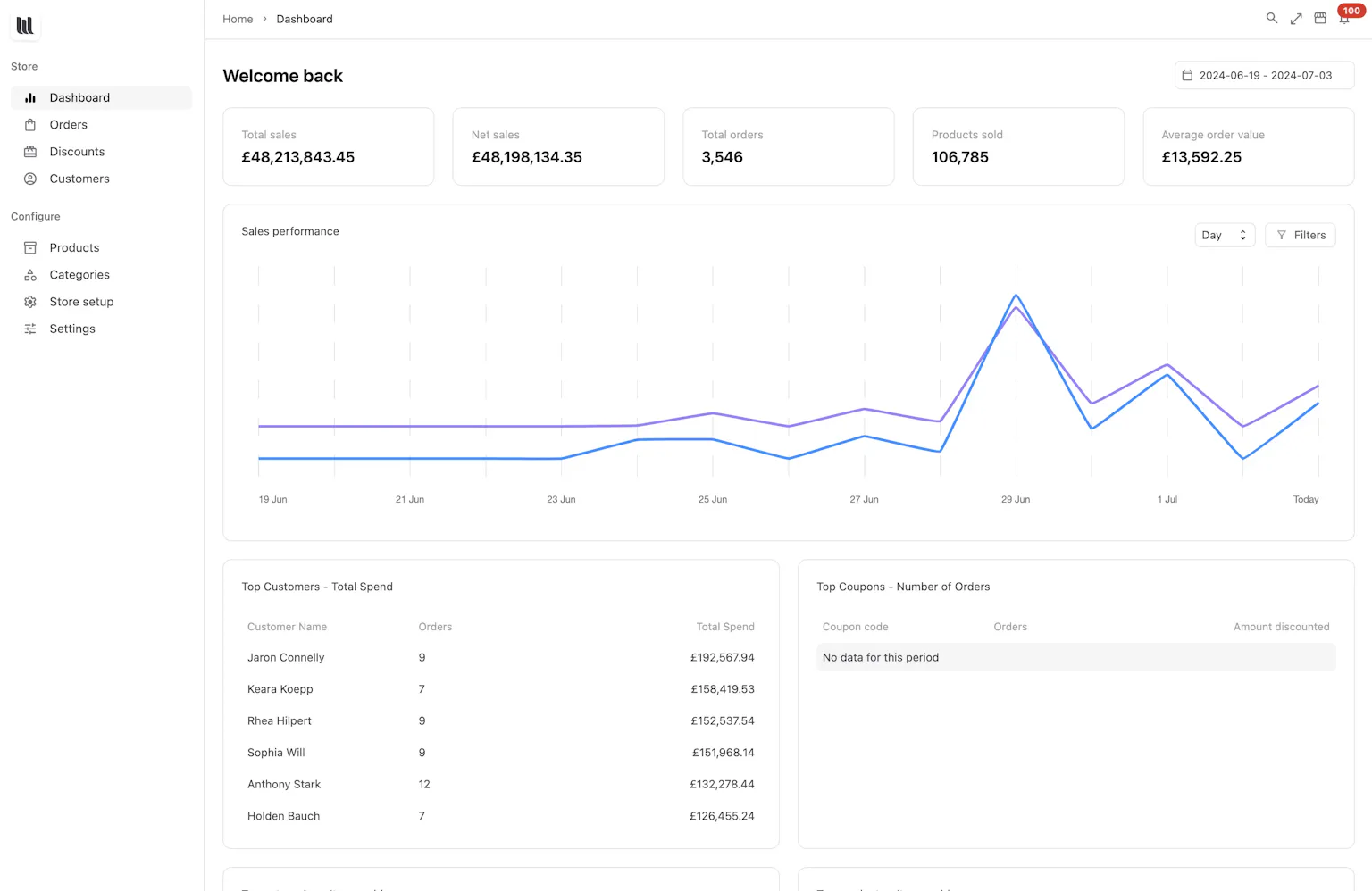This screenshot has width=1372, height=891.
Task: Select customer Sophia Will
Action: (x=276, y=753)
